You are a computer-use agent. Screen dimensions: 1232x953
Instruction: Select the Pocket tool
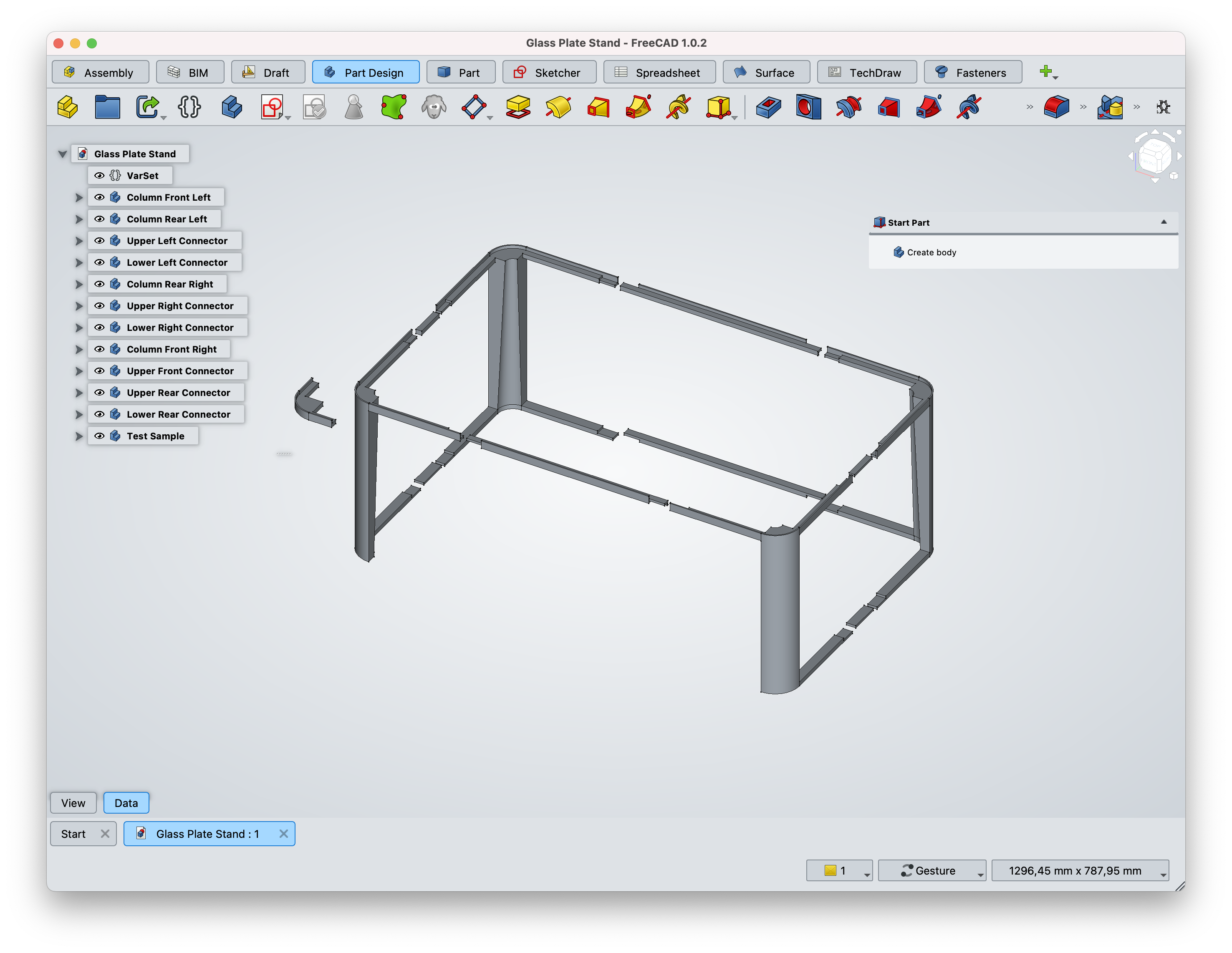coord(768,107)
